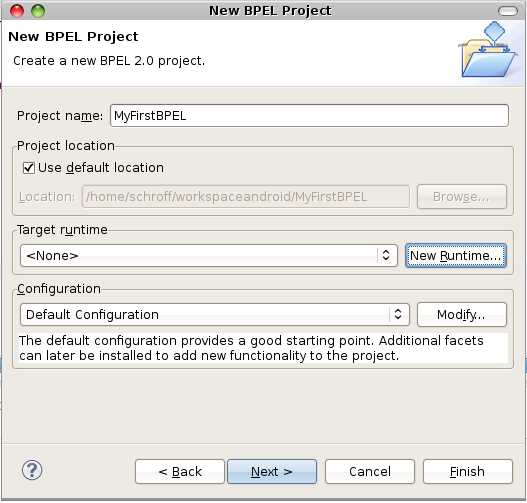Click the green window button in title bar
Screen dimensions: 527x503
38,11
